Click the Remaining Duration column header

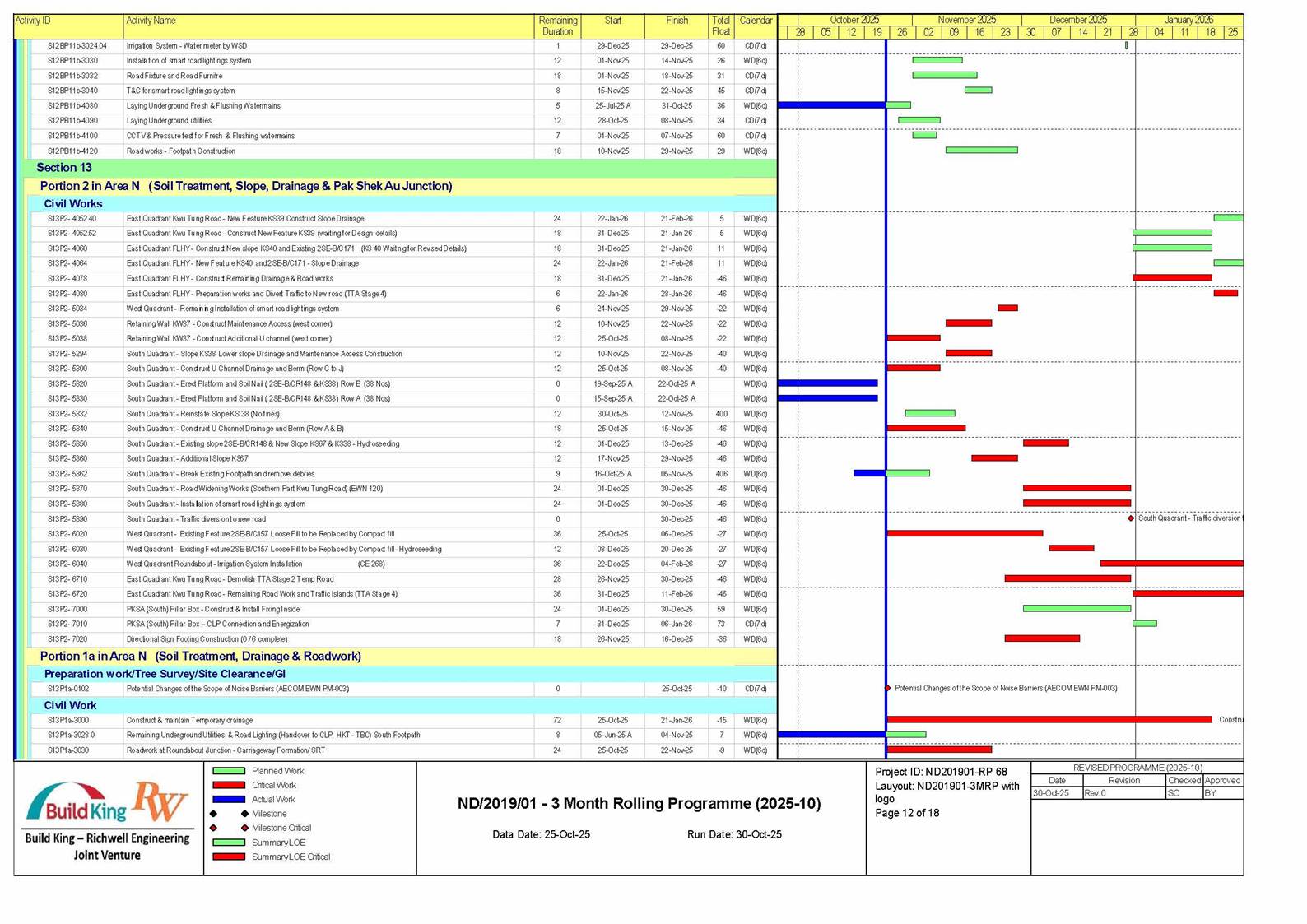coord(557,26)
